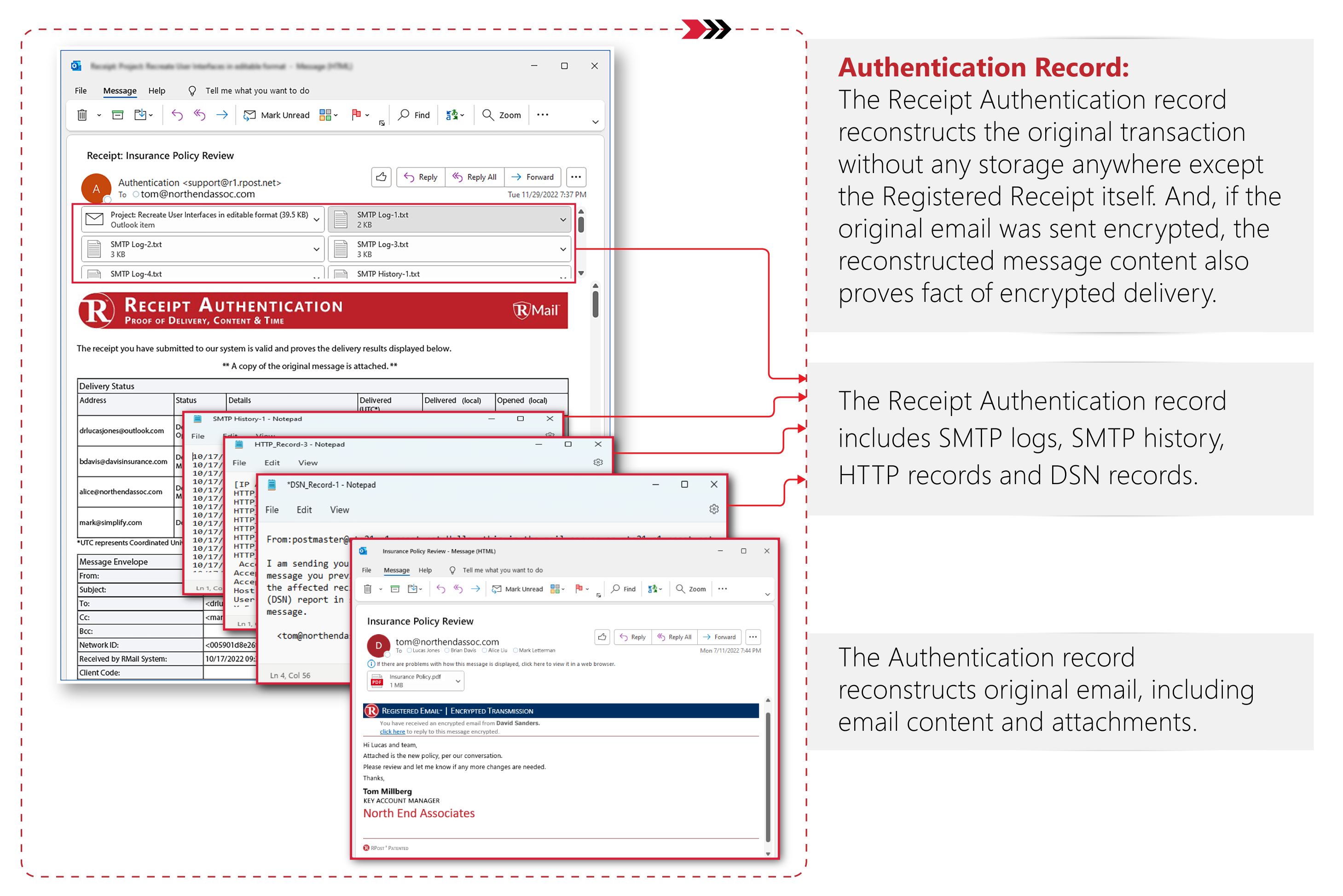Open Insurance Policy.pdf attachment dropdown

click(458, 681)
